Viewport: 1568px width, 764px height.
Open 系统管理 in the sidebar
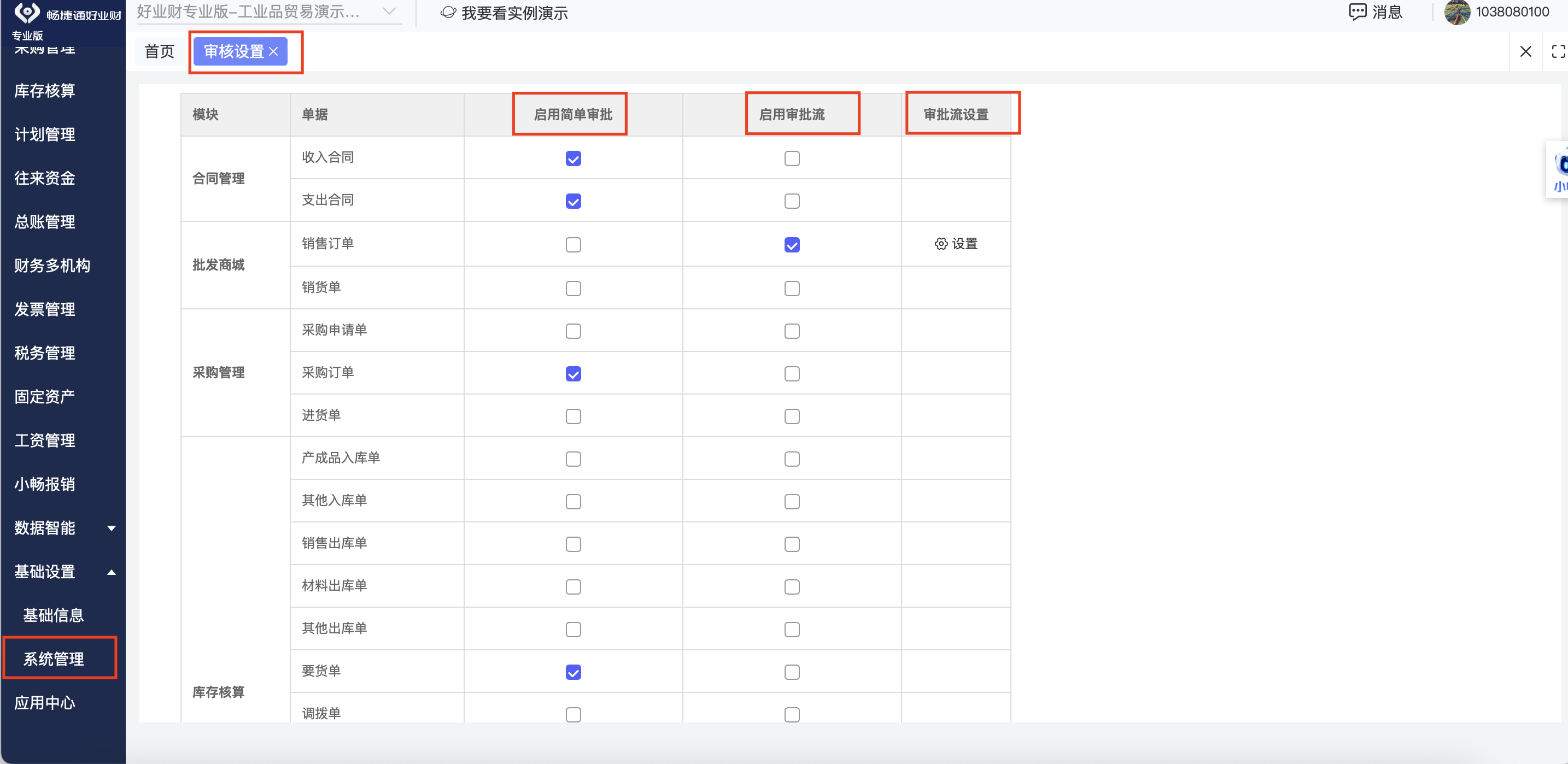click(x=54, y=659)
